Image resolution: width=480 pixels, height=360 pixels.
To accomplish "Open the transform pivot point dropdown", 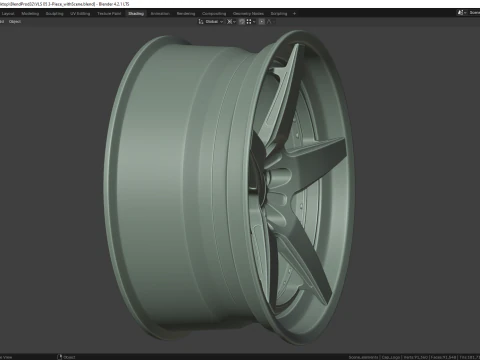I will pos(231,22).
